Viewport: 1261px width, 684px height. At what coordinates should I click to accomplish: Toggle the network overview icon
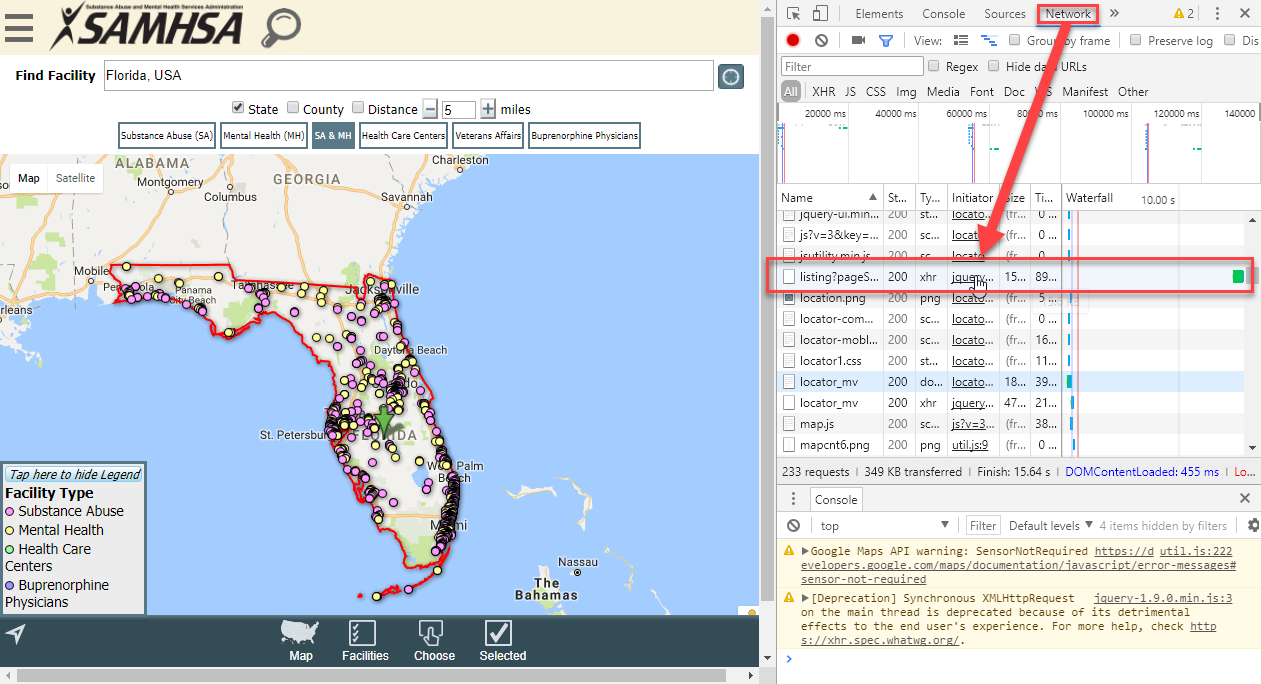989,40
